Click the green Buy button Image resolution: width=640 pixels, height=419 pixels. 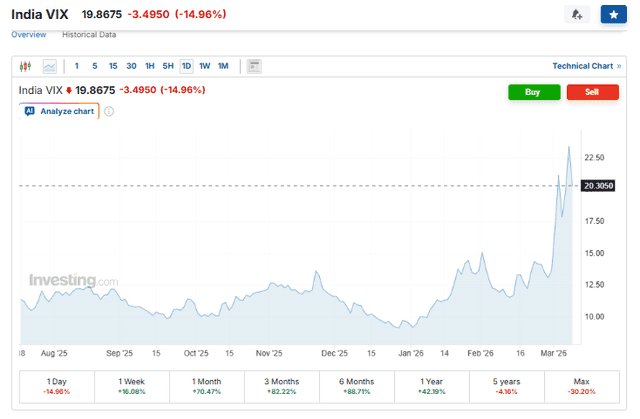click(x=534, y=92)
